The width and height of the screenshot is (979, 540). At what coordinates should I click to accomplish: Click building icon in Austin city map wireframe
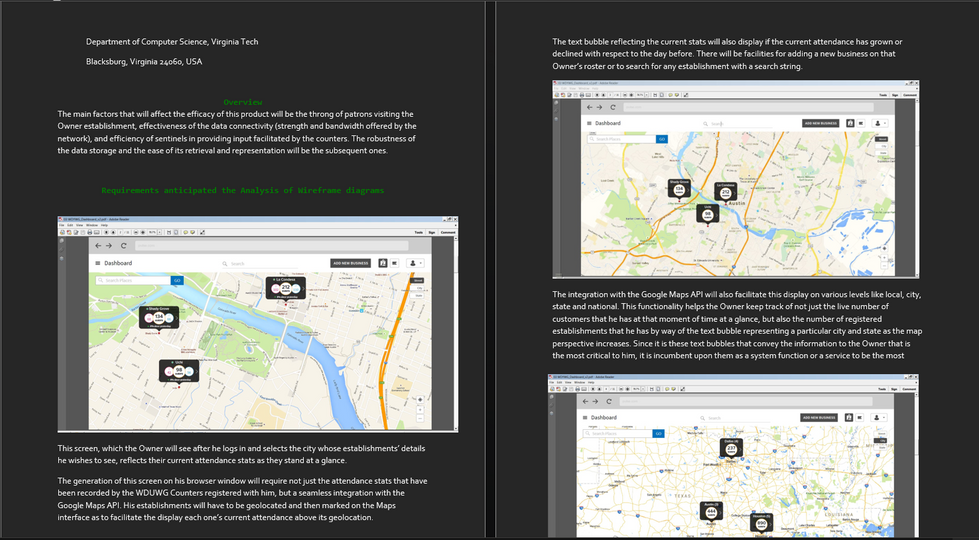click(x=850, y=123)
